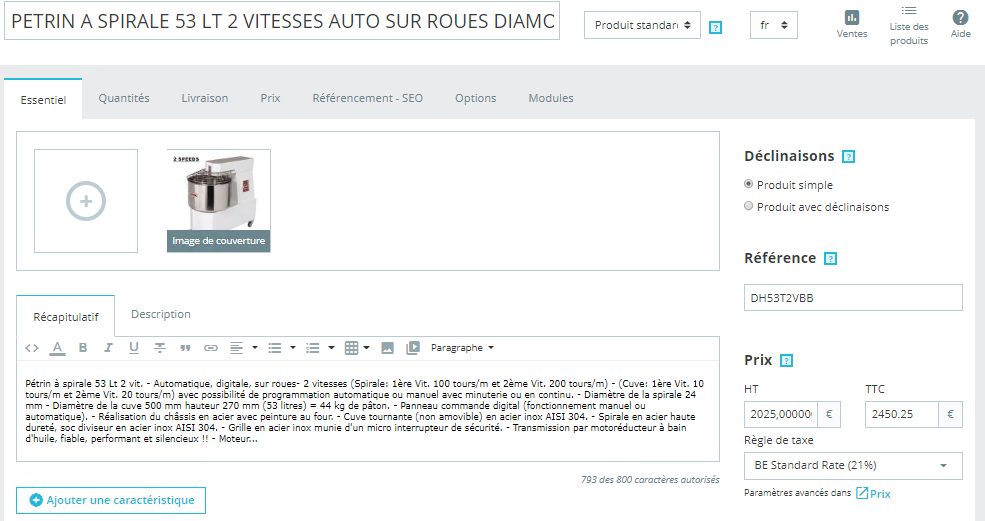This screenshot has width=985, height=521.
Task: Select the Description editor tab
Action: (161, 314)
